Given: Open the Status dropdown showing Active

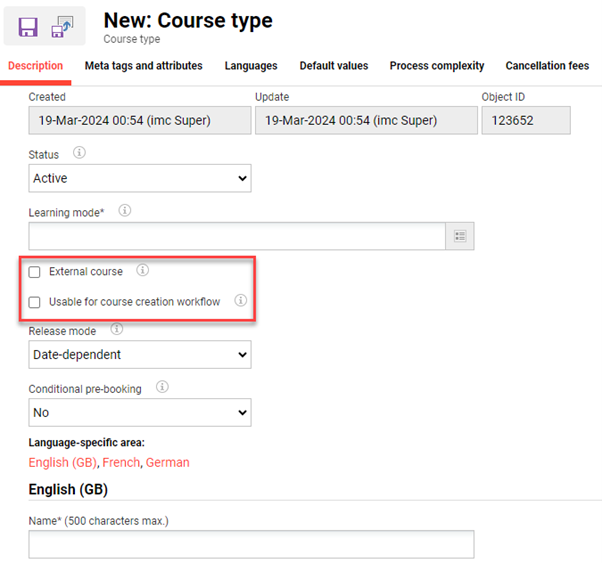Looking at the screenshot, I should (x=140, y=178).
